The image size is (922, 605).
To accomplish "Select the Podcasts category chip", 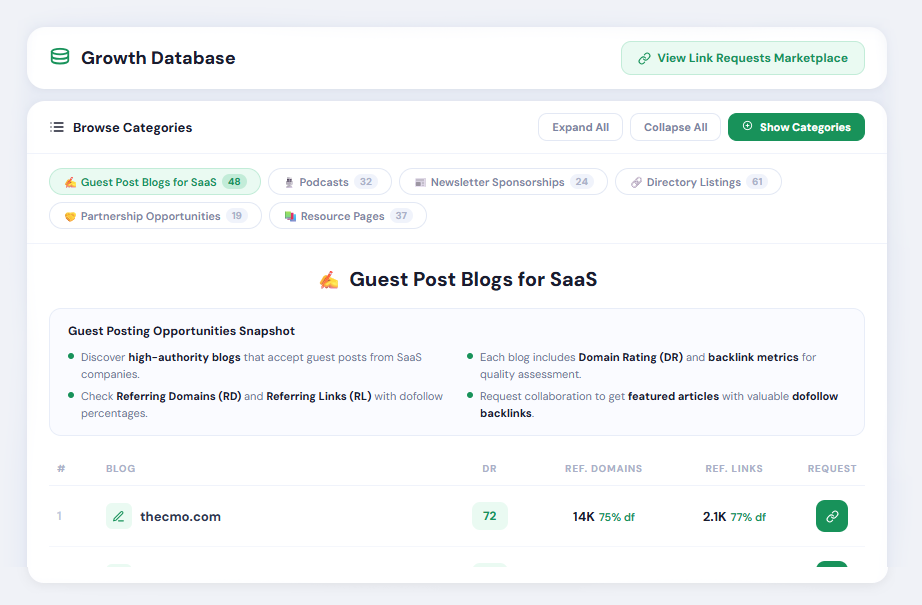I will (330, 182).
